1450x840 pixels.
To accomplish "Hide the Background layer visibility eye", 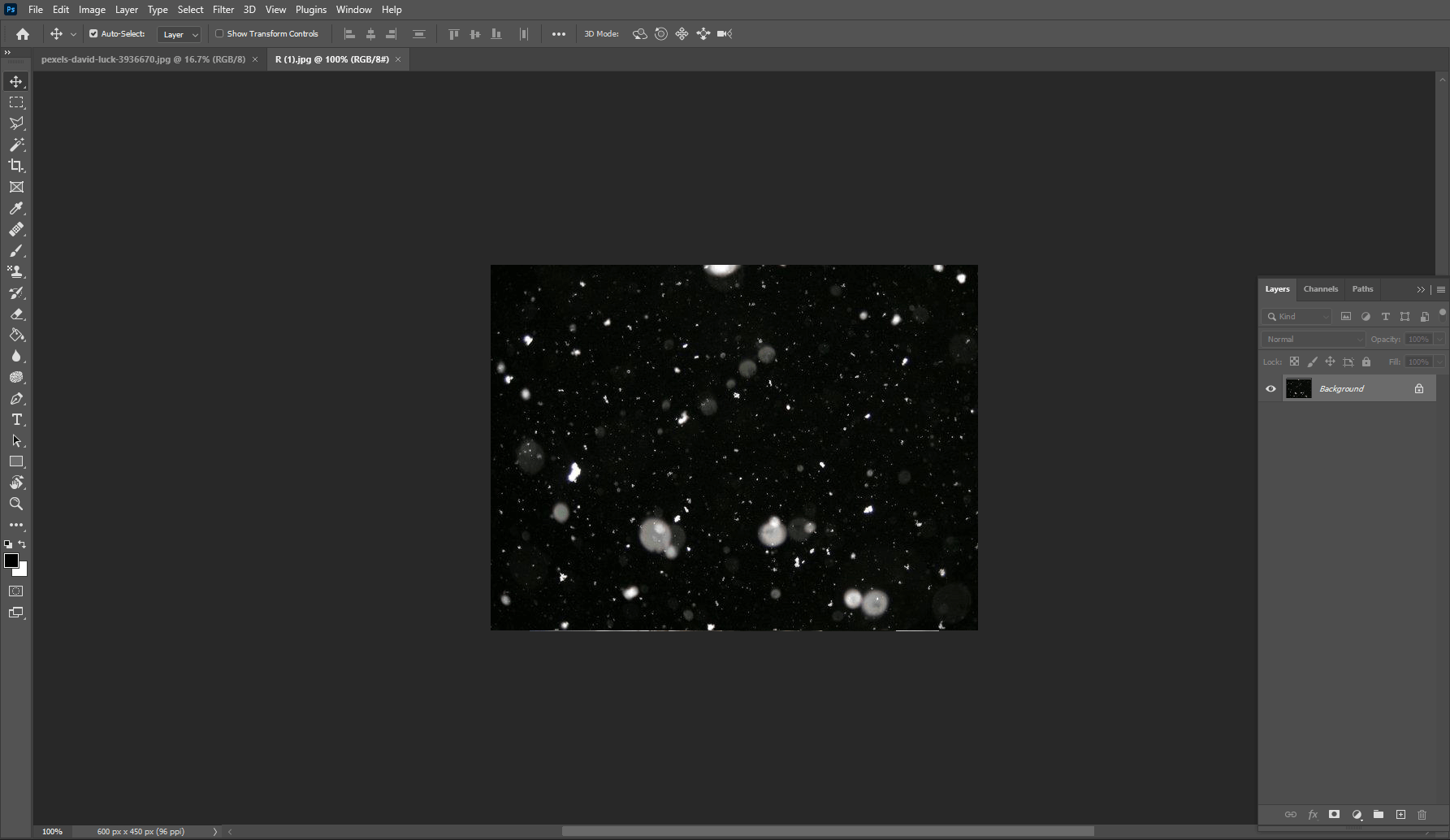I will pyautogui.click(x=1270, y=388).
